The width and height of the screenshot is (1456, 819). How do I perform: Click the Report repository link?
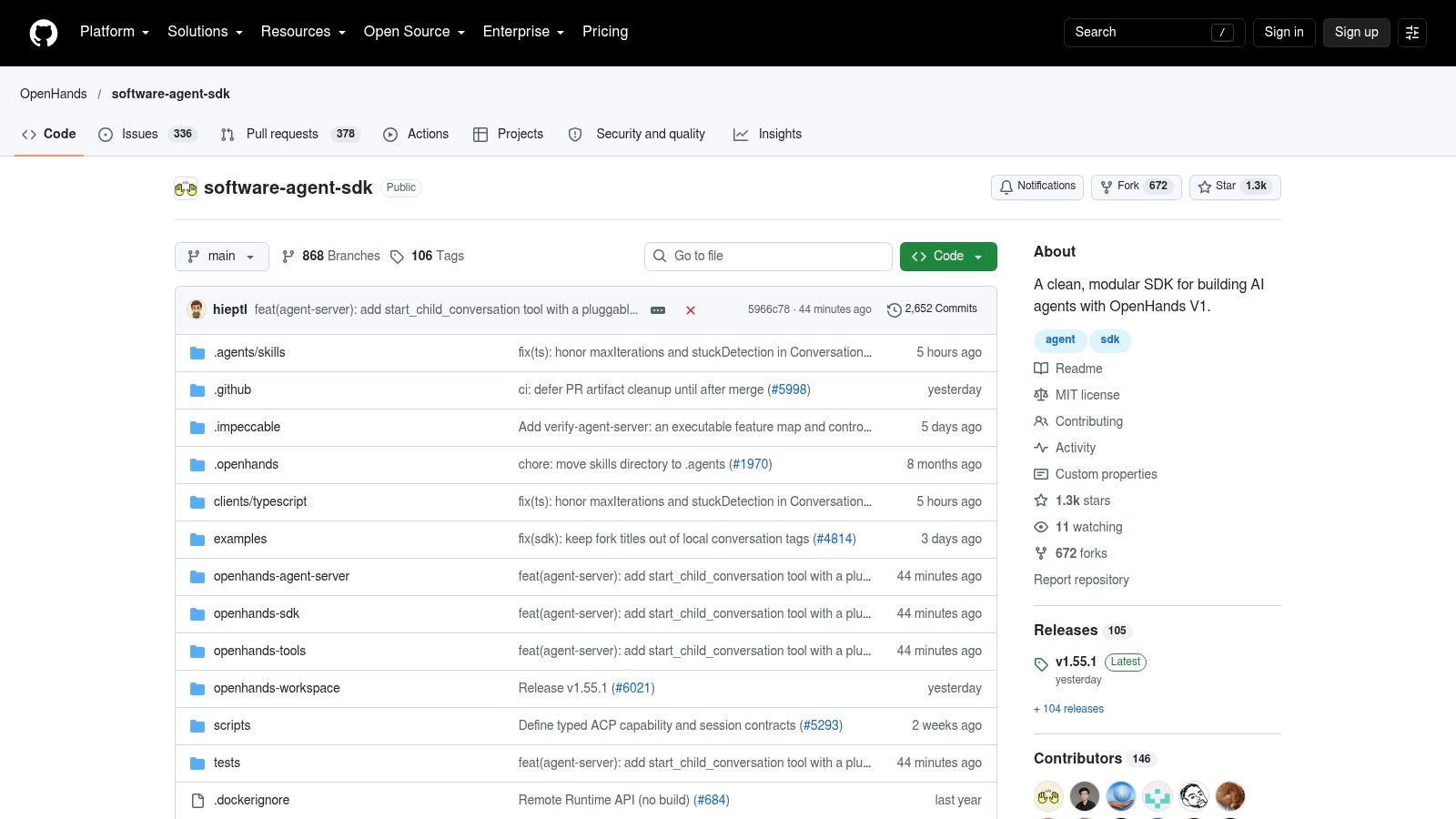point(1081,580)
